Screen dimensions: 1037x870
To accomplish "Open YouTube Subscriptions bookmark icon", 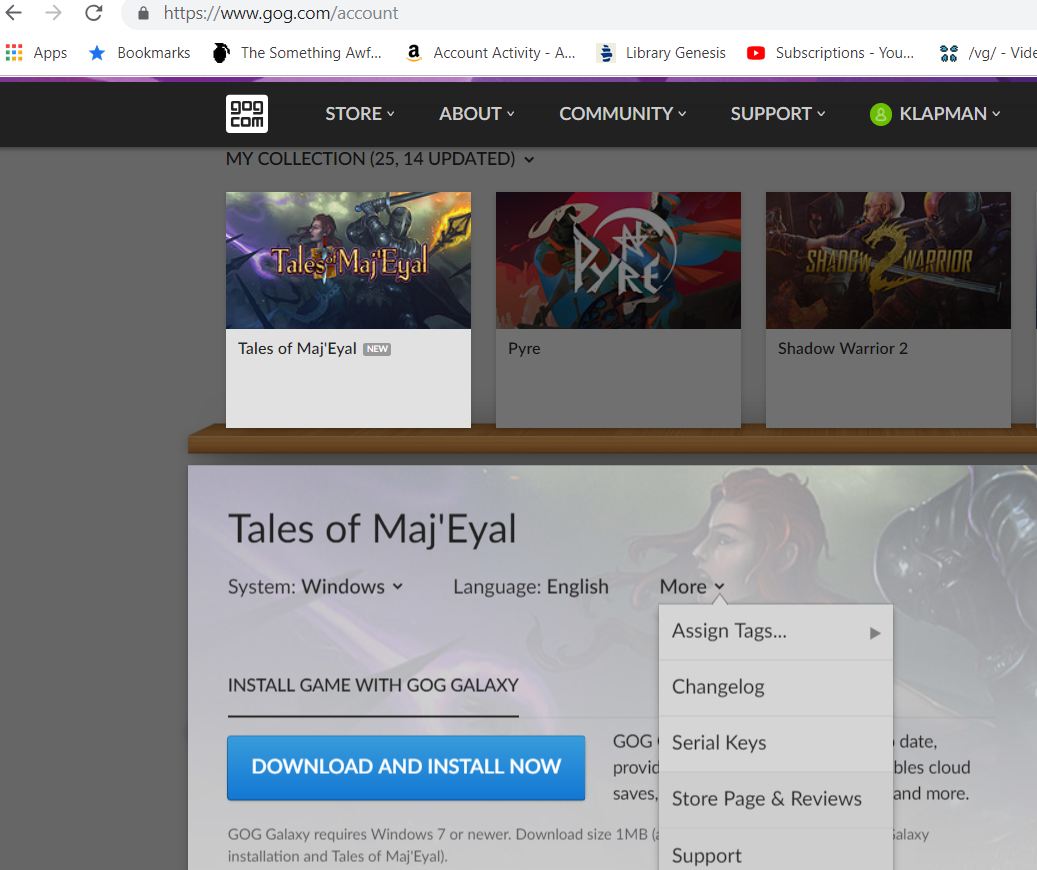I will 756,52.
